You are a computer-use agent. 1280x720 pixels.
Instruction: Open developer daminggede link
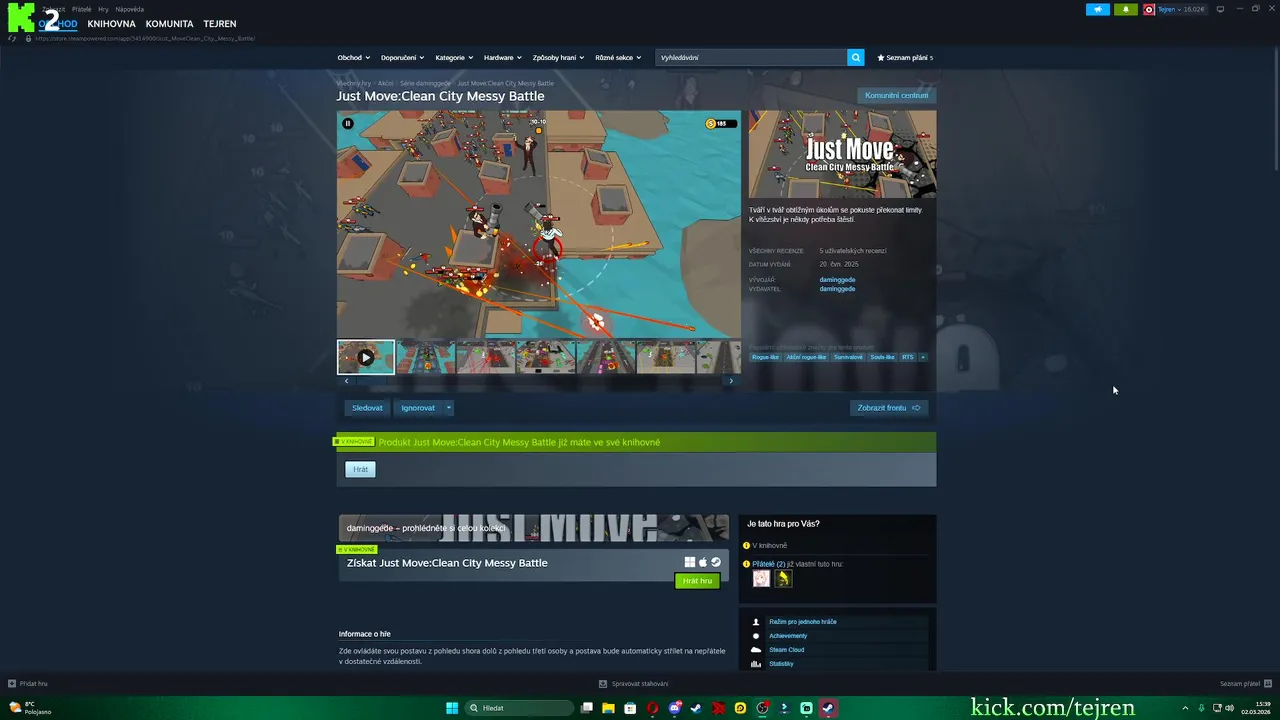point(837,280)
